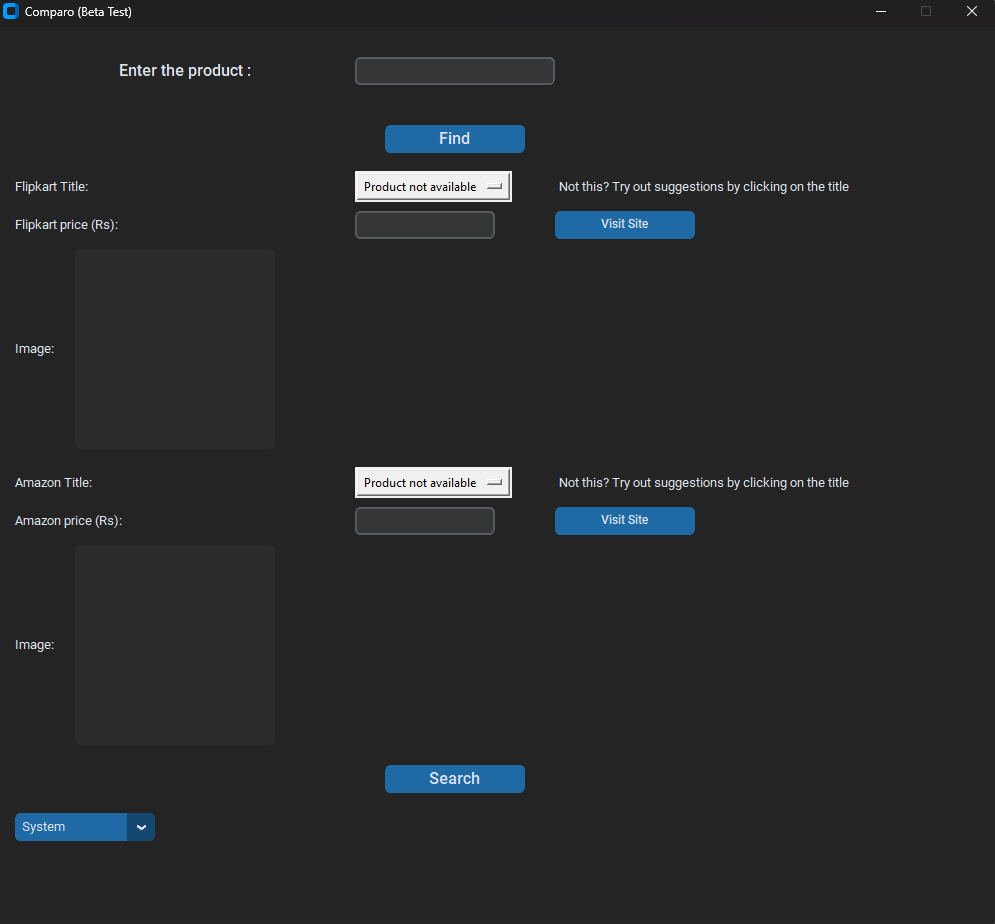Click the 'Enter the product :' label
The height and width of the screenshot is (924, 995).
pos(185,71)
